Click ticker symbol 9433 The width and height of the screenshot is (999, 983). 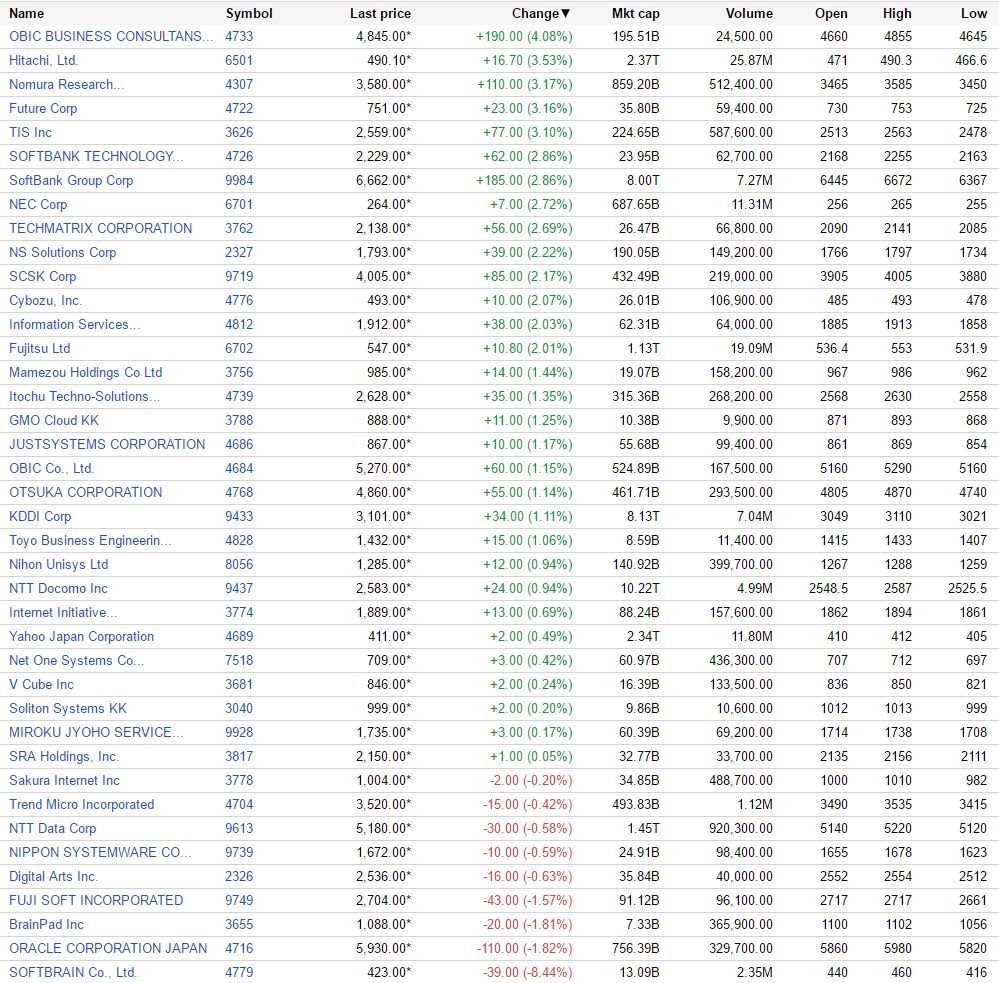pos(239,517)
